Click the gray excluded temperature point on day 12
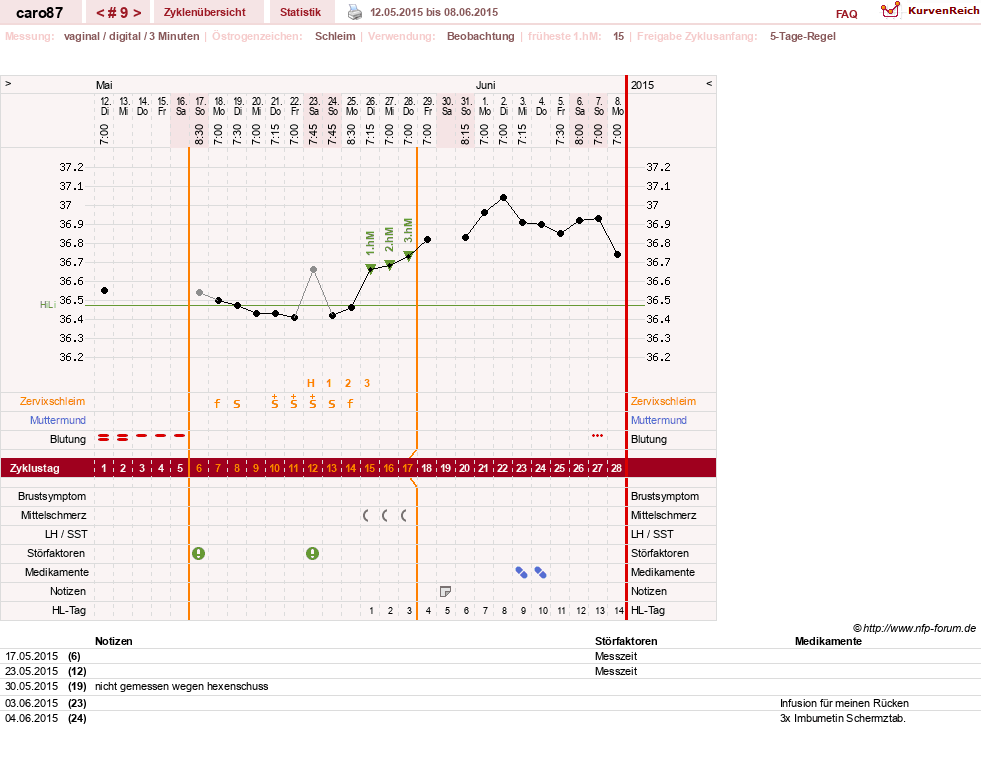981x760 pixels. [x=313, y=270]
